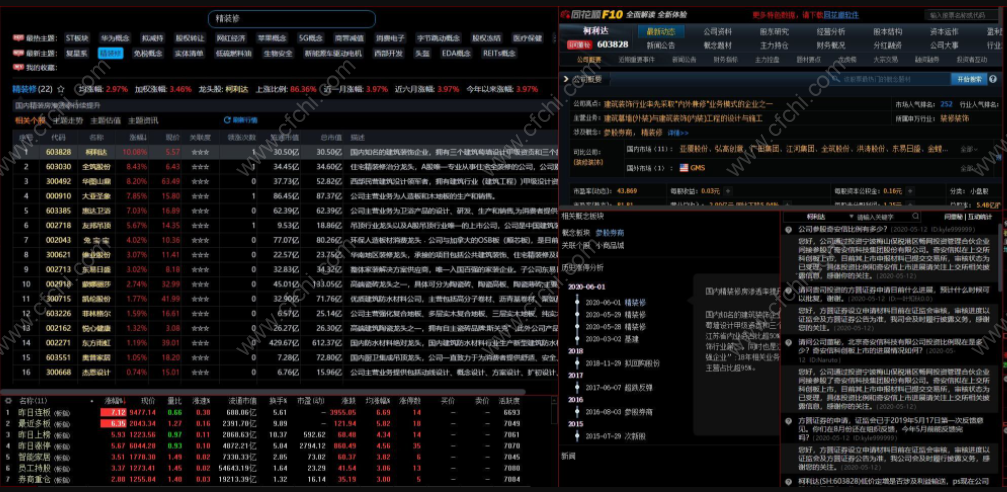1007x492 pixels.
Task: Click the US flag icon next to GMS
Action: tap(683, 168)
